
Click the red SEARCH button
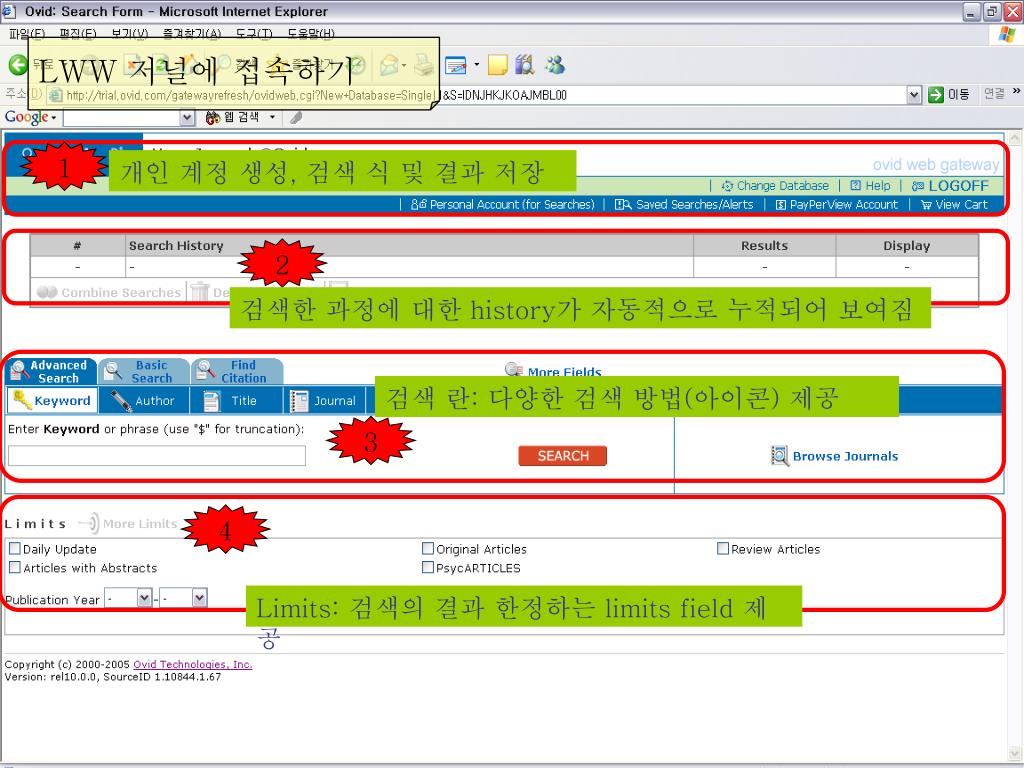(x=562, y=456)
